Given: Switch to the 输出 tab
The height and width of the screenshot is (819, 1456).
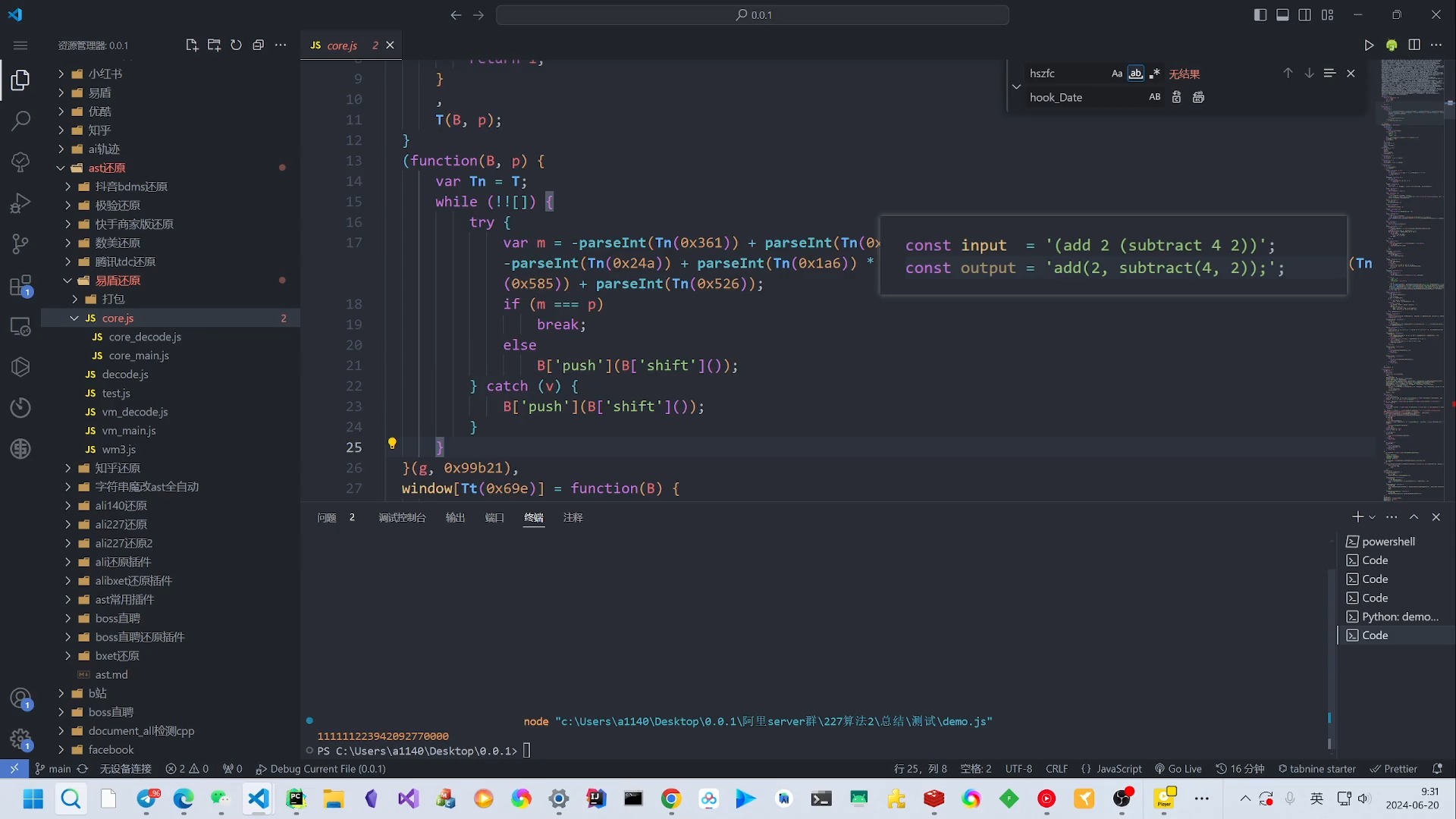Looking at the screenshot, I should [455, 518].
